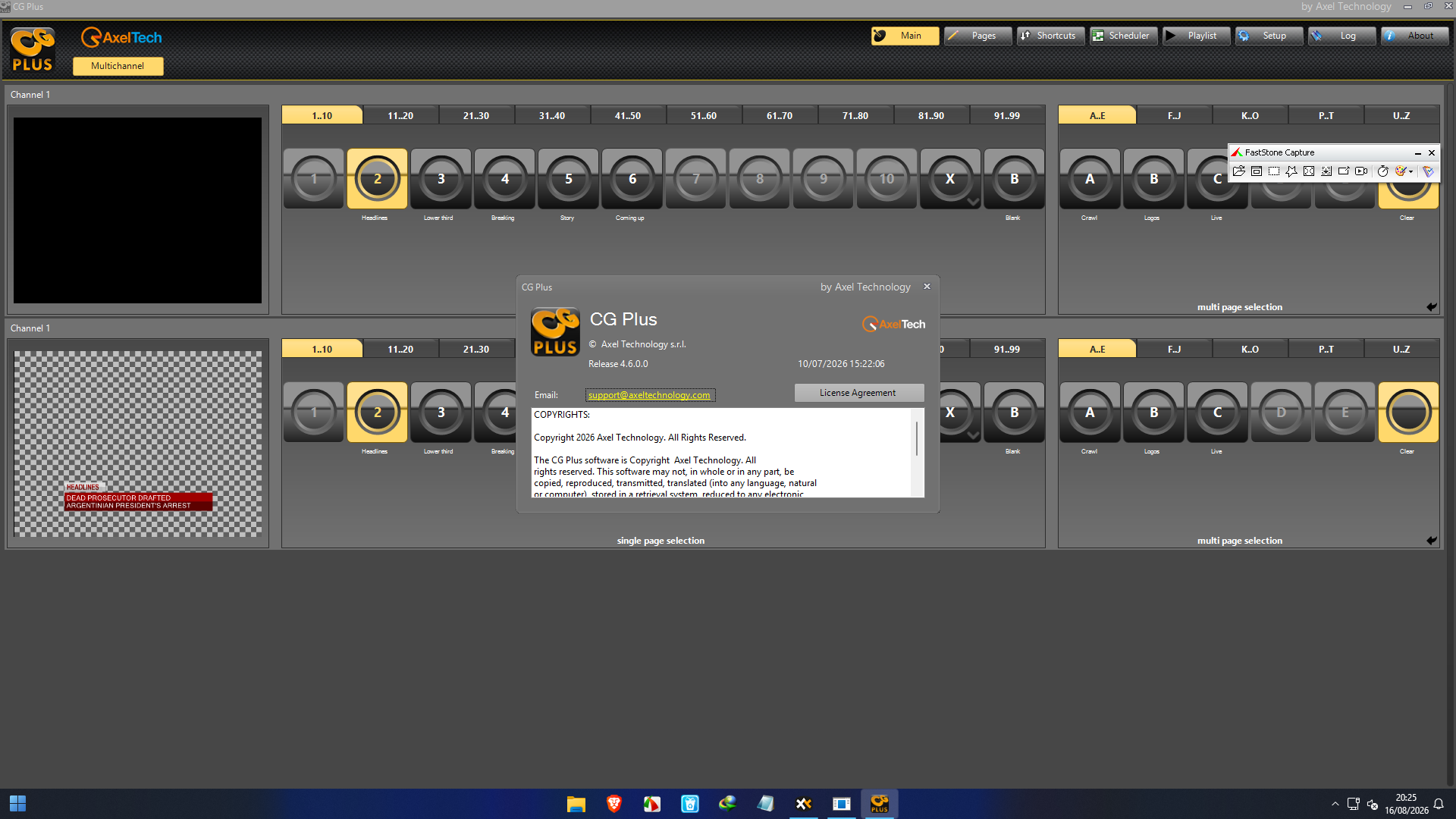Open the notifications bell in system tray
Screen dimensions: 1456x819
[x=1439, y=804]
